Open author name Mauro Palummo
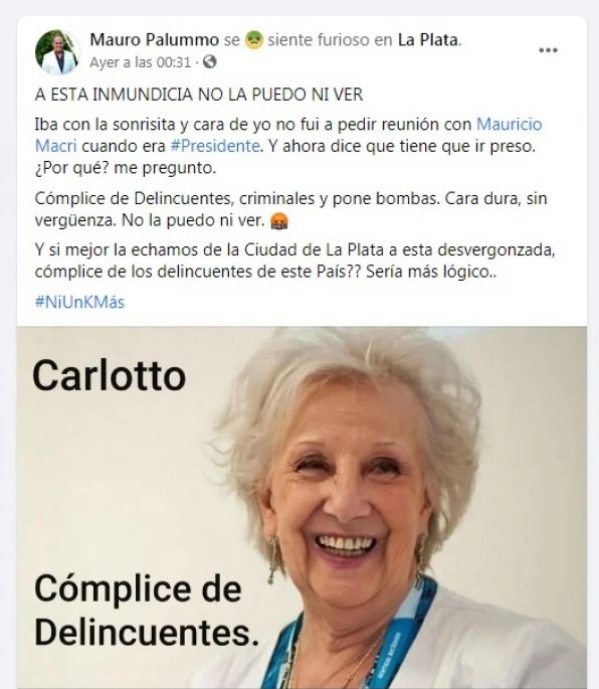Viewport: 599px width, 689px height. click(154, 40)
